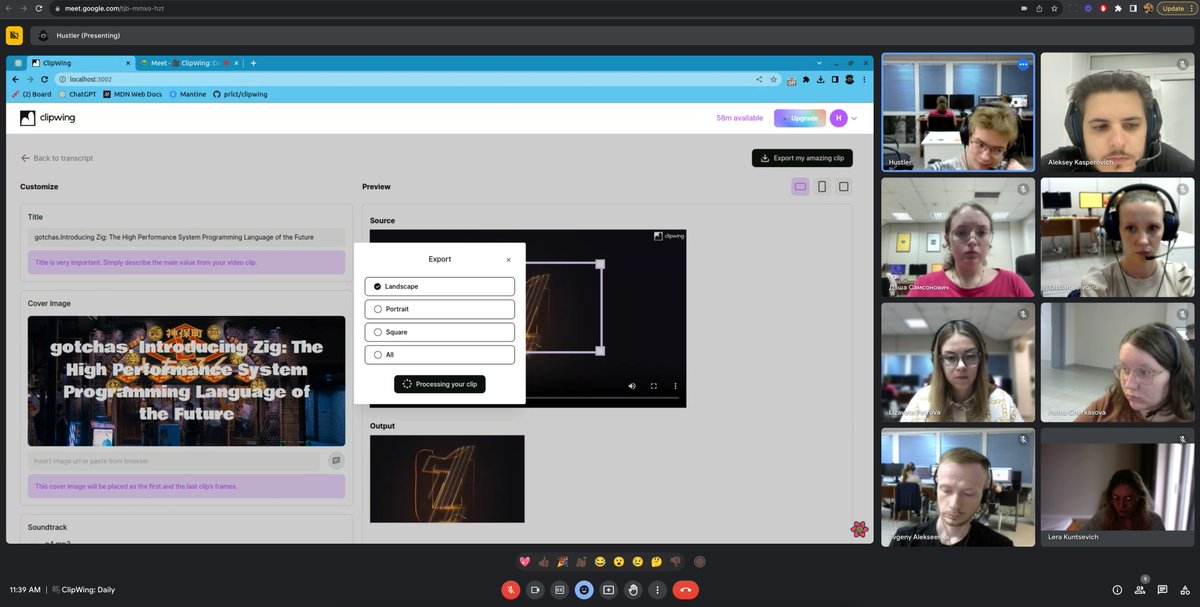
Task: Mute microphone in the Meet control bar
Action: (510, 590)
